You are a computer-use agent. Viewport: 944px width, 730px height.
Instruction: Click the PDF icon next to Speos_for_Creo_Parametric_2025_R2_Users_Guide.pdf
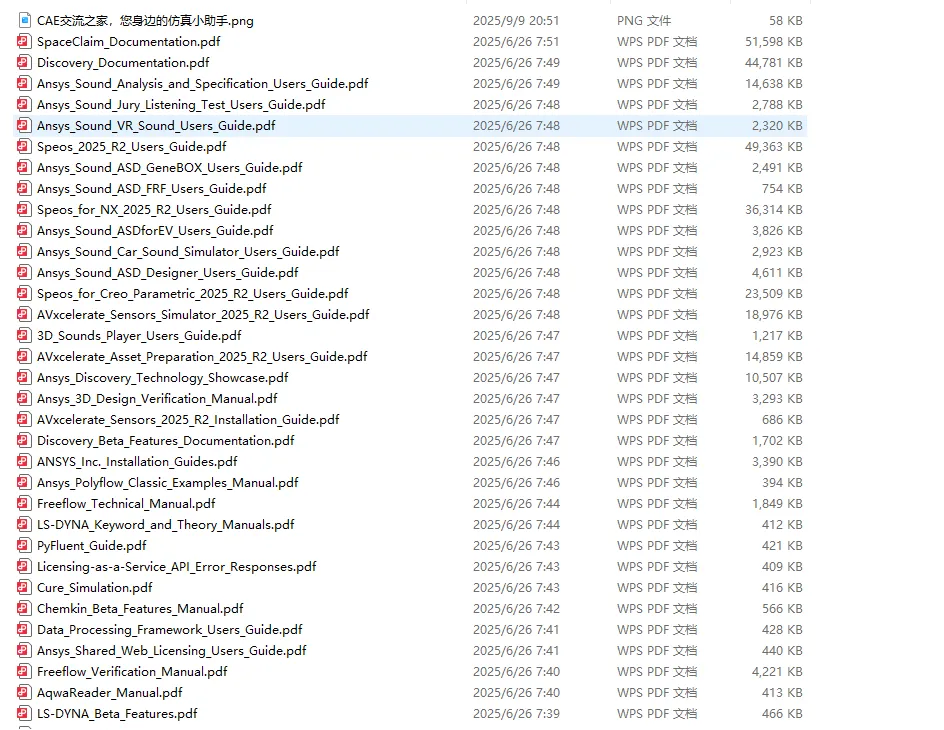click(x=24, y=294)
